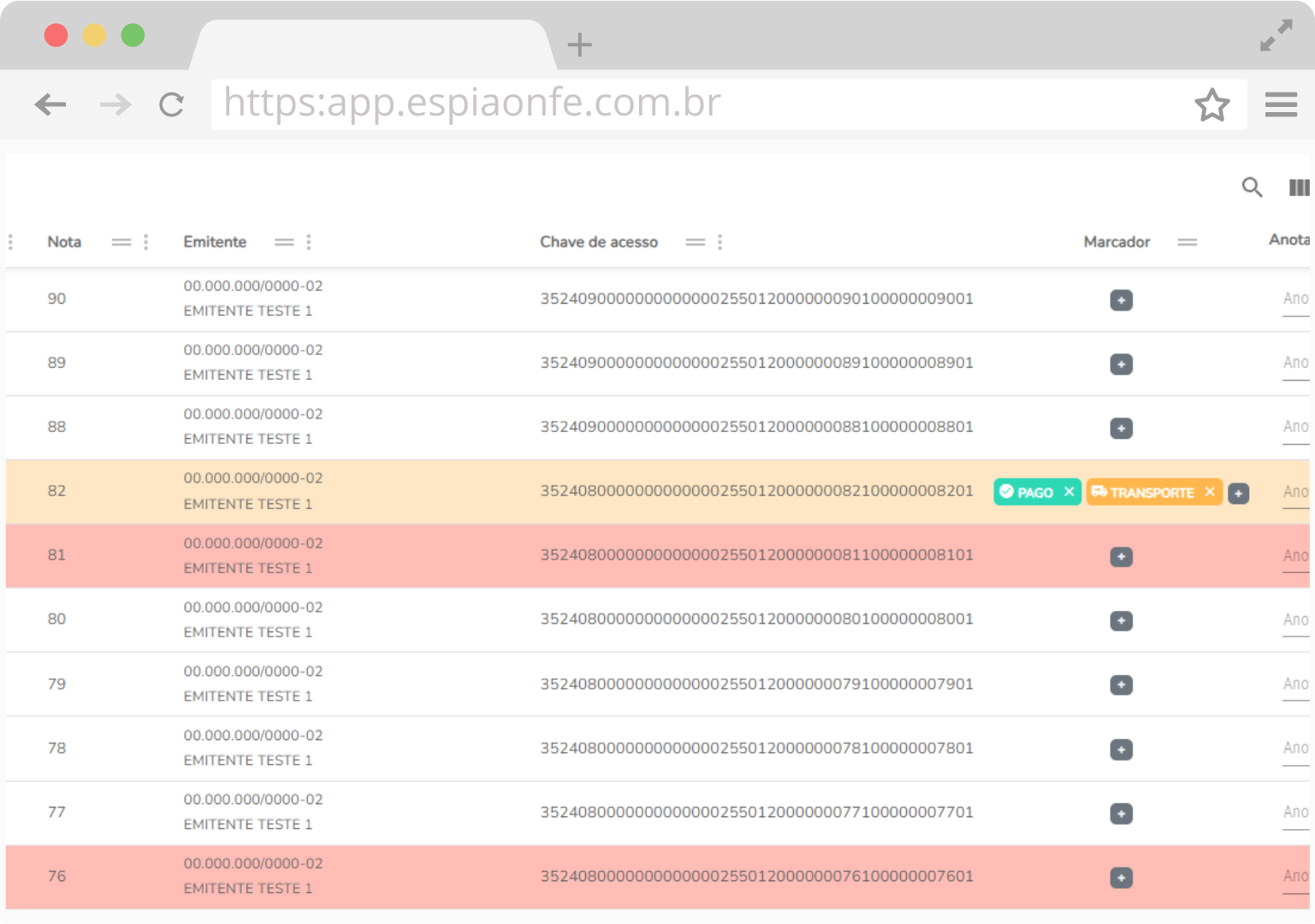
Task: Click the active browser tab
Action: (373, 44)
